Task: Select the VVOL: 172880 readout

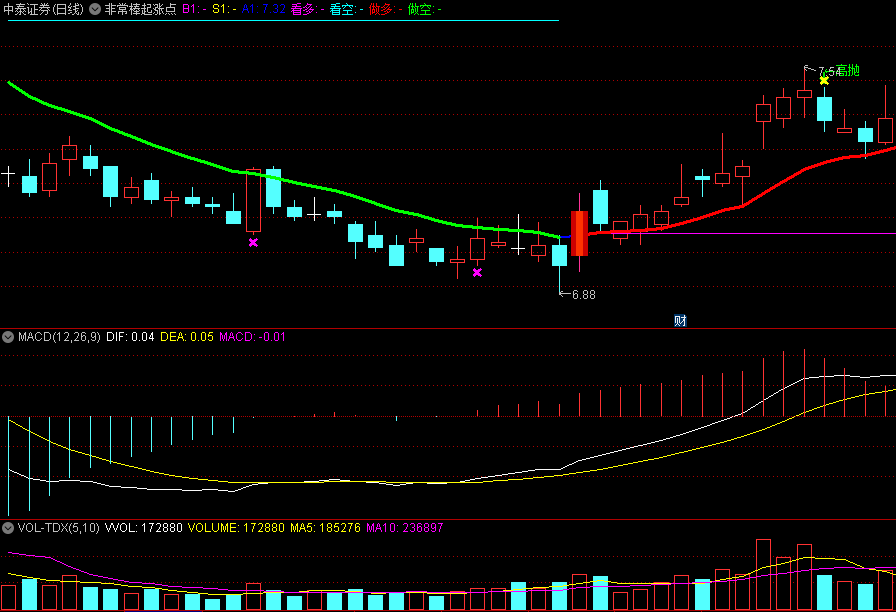Action: [x=143, y=528]
